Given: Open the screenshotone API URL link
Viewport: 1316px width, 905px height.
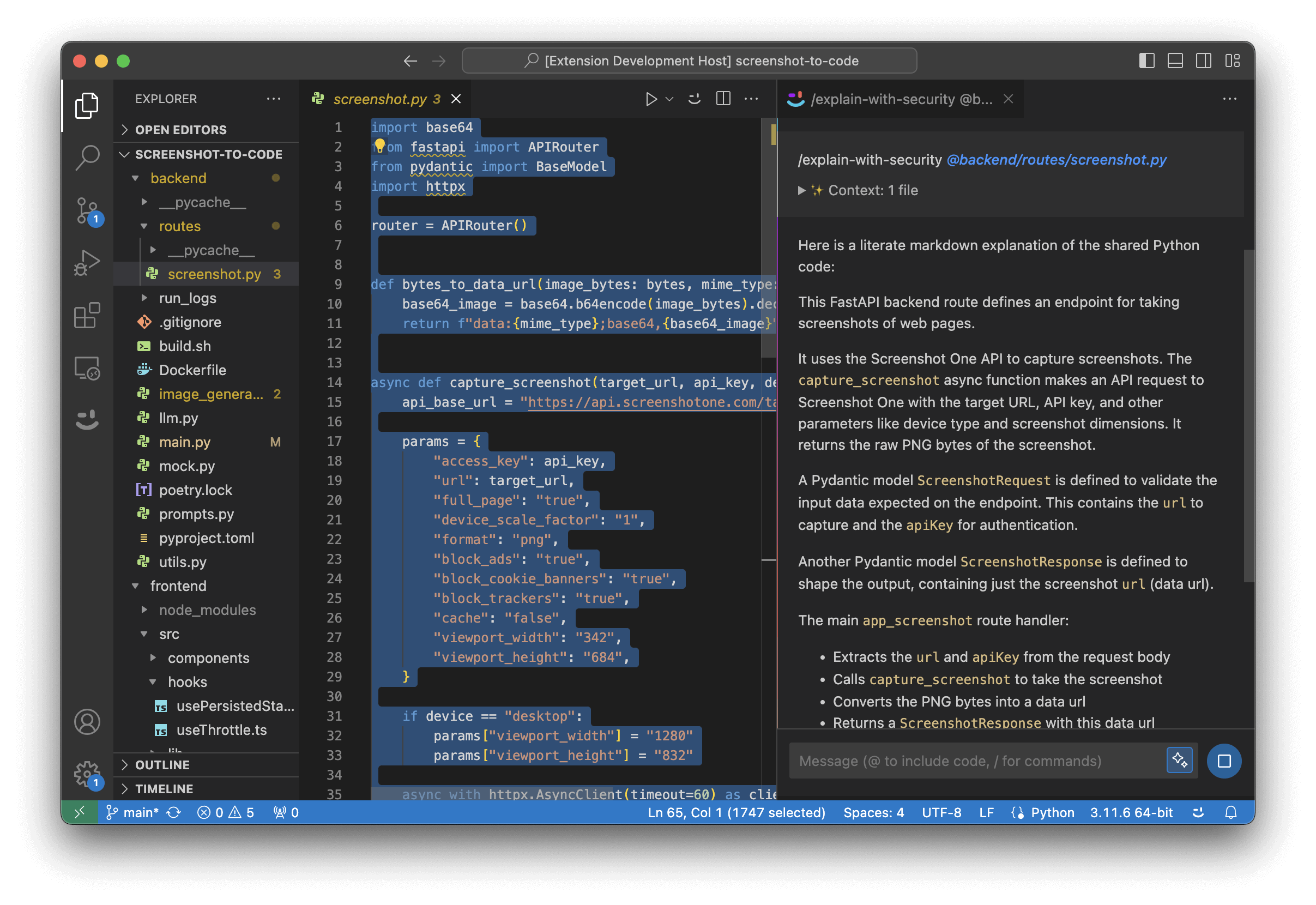Looking at the screenshot, I should (x=652, y=402).
